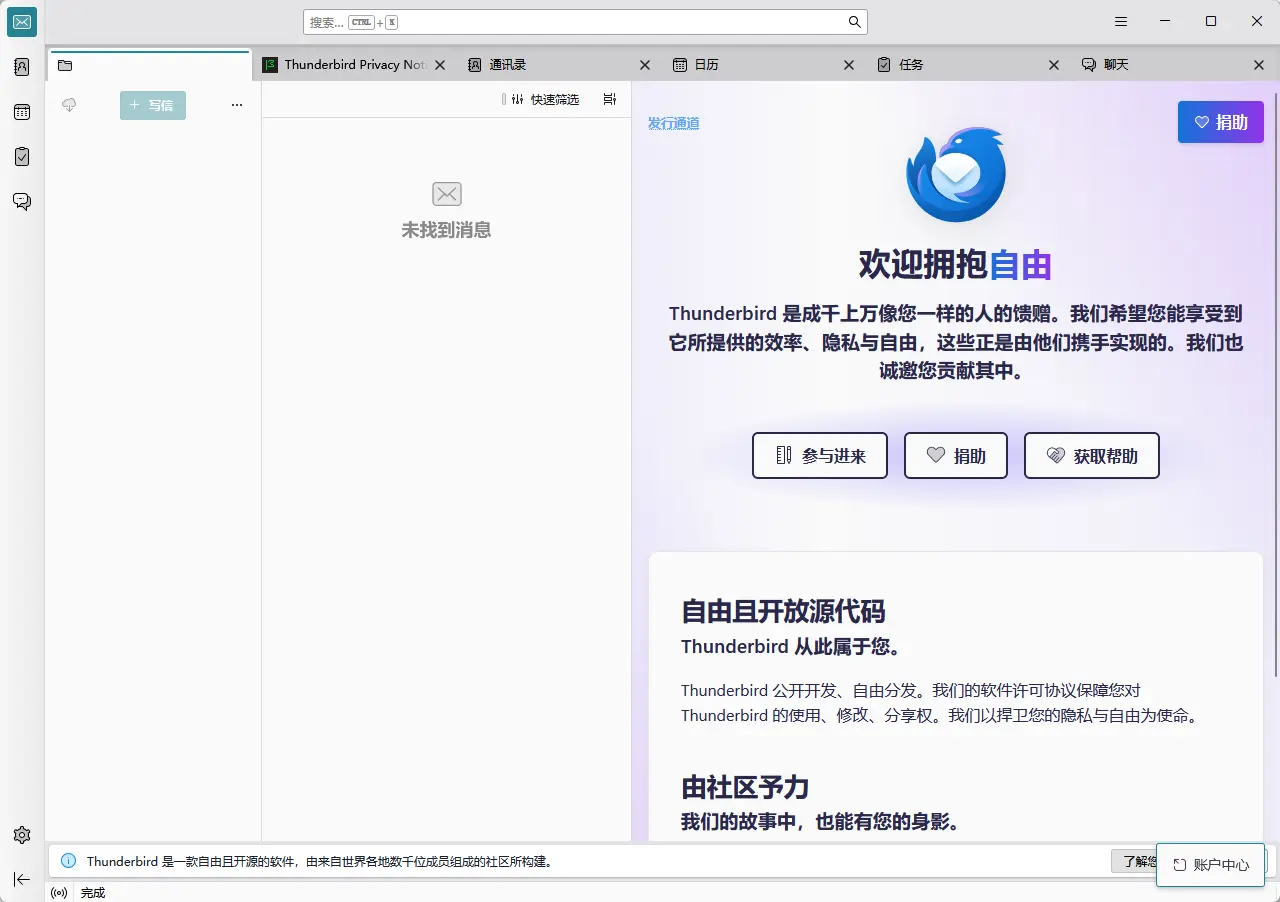Viewport: 1280px width, 902px height.
Task: Click the white 捐助 button with heart
Action: point(956,456)
